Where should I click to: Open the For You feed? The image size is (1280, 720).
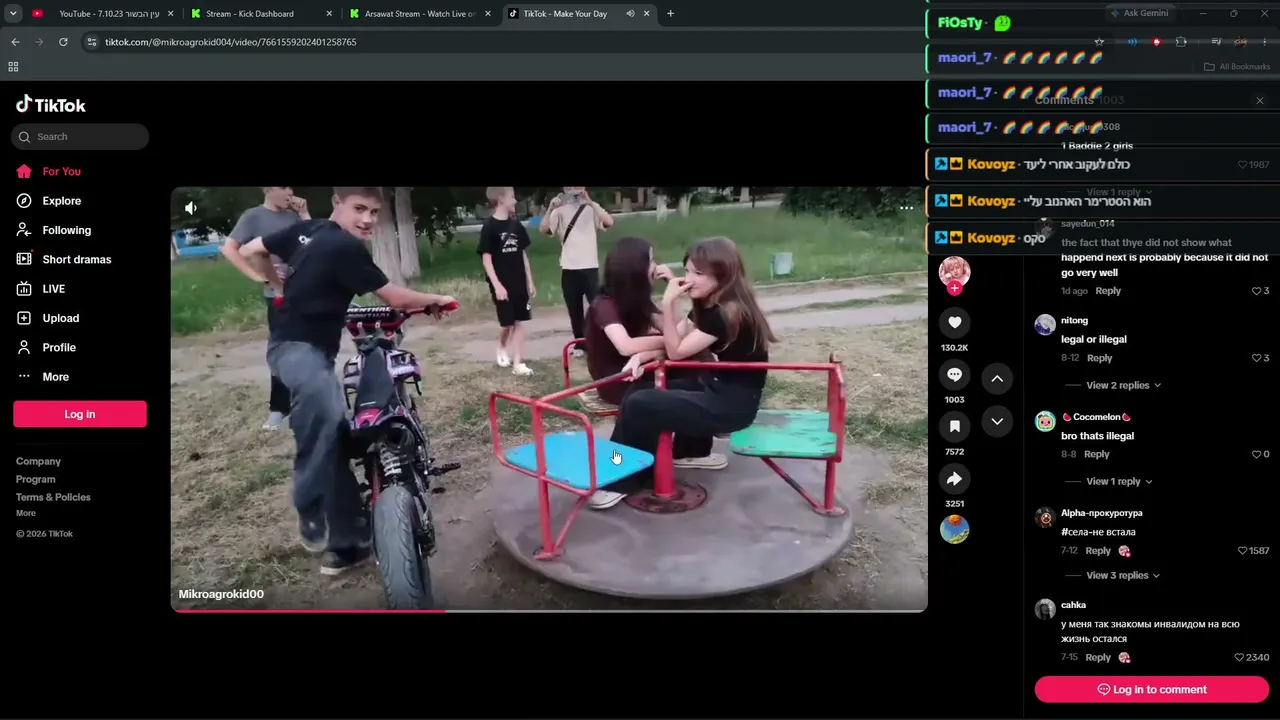tap(61, 172)
